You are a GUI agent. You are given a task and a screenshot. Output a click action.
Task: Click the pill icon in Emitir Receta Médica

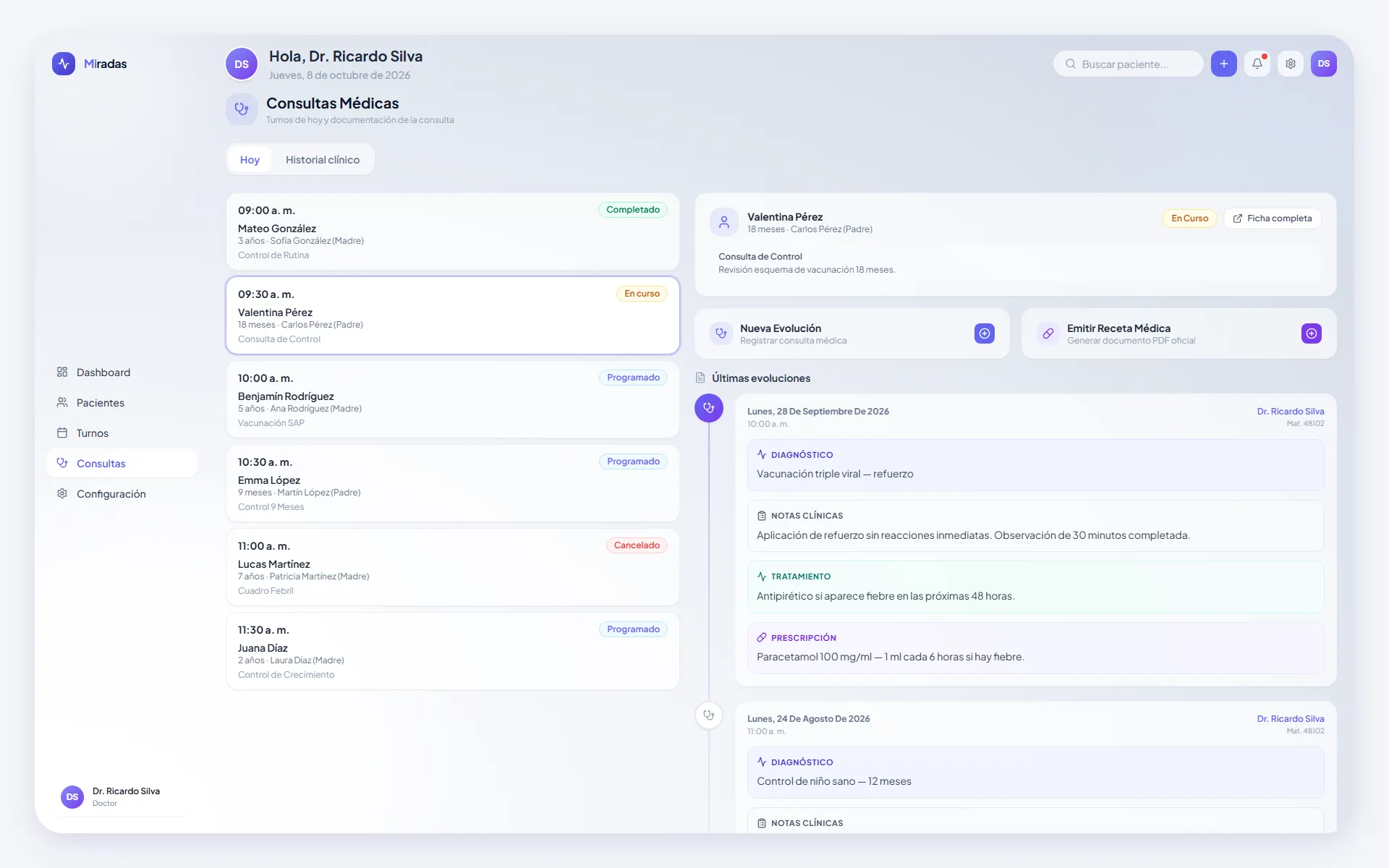tap(1048, 333)
